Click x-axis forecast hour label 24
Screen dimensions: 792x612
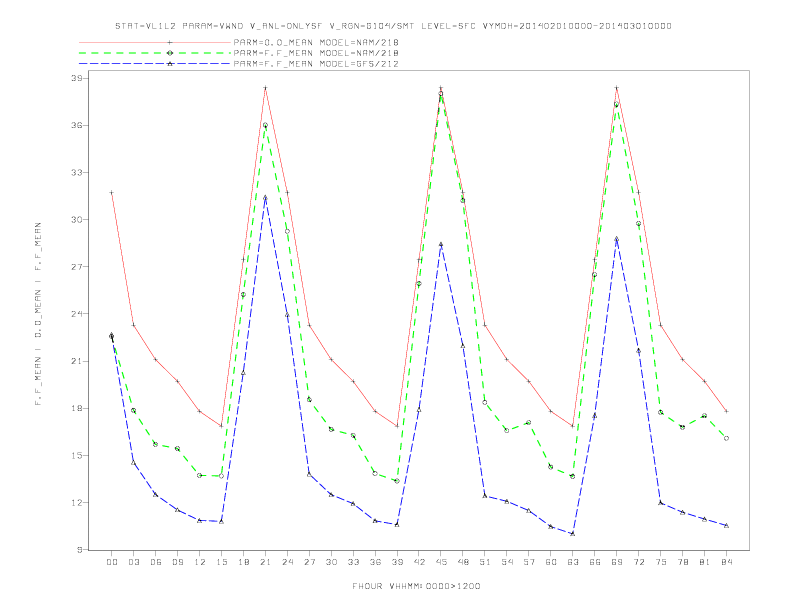(287, 562)
